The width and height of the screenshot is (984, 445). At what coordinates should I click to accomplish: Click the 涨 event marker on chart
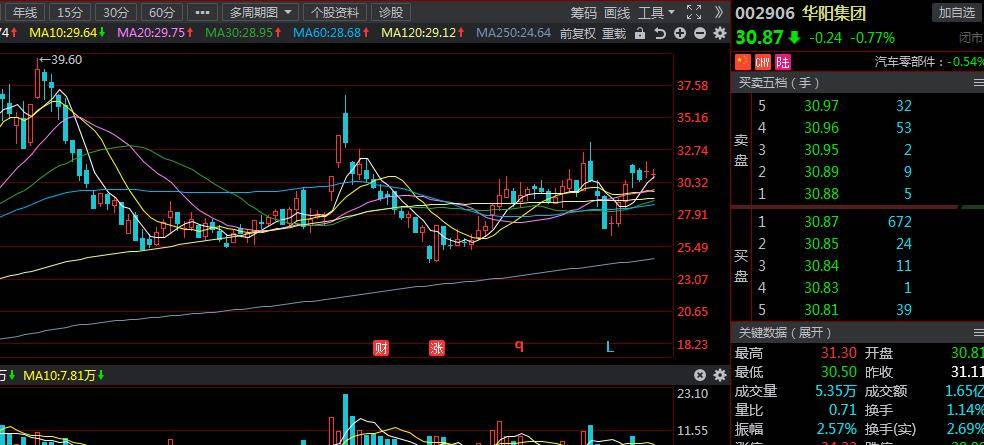437,348
